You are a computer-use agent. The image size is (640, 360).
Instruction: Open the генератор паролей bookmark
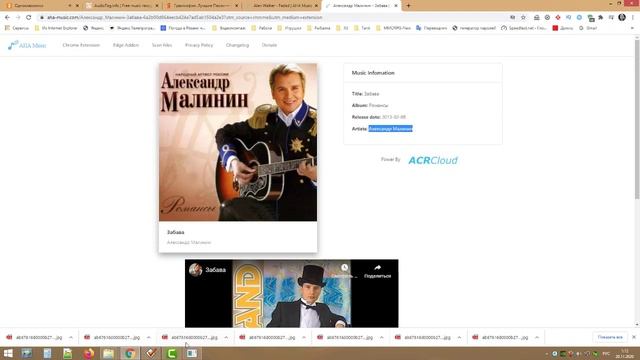pos(474,28)
